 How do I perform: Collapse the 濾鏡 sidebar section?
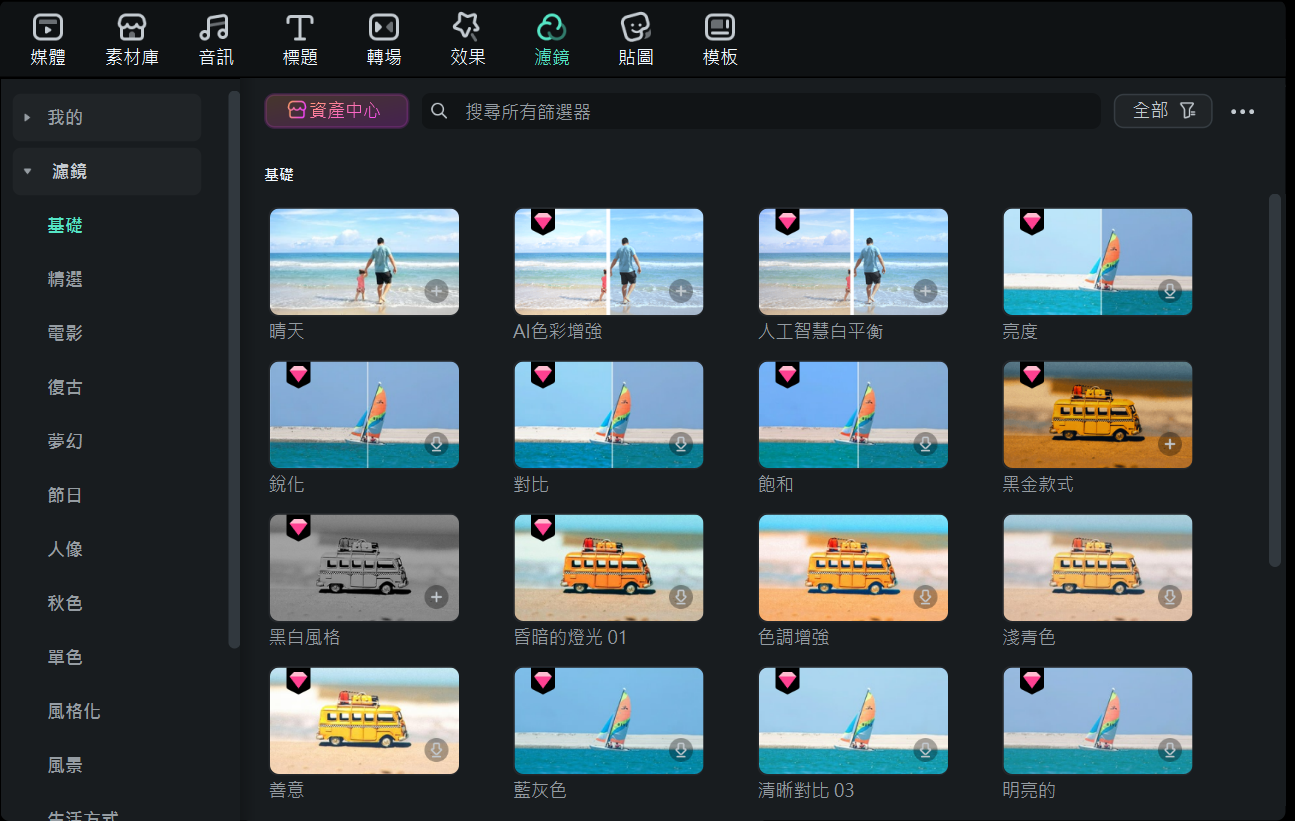click(28, 172)
